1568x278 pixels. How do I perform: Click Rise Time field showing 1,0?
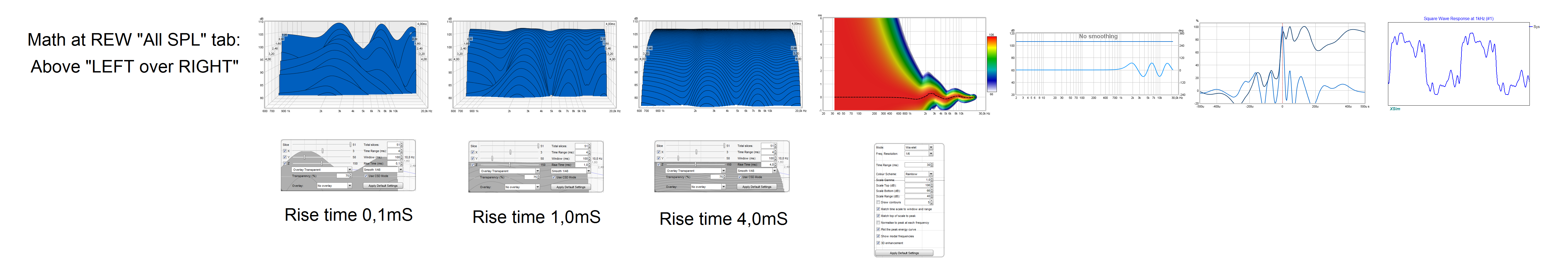tap(583, 165)
